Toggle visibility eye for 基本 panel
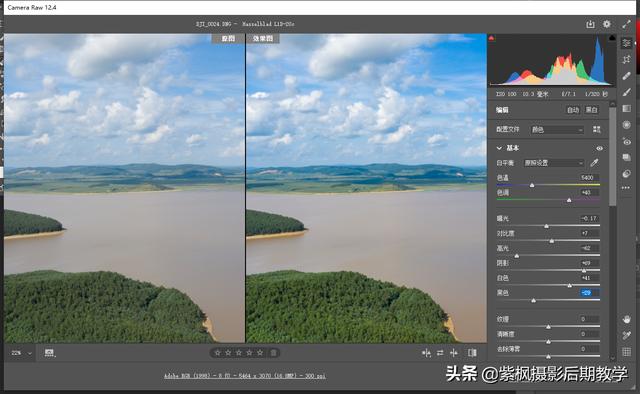Image resolution: width=640 pixels, height=394 pixels. (599, 148)
